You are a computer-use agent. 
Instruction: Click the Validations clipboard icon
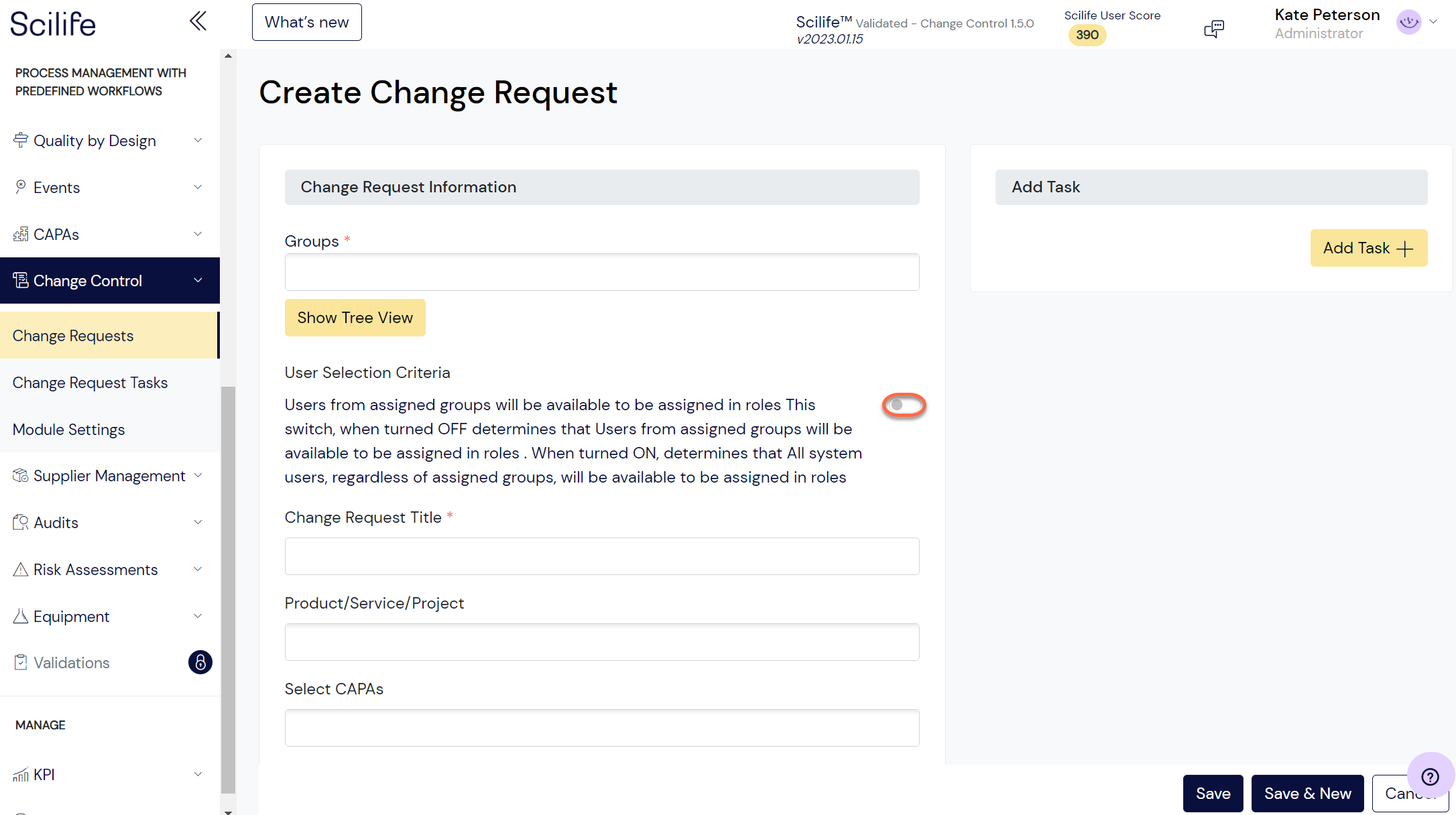click(21, 662)
